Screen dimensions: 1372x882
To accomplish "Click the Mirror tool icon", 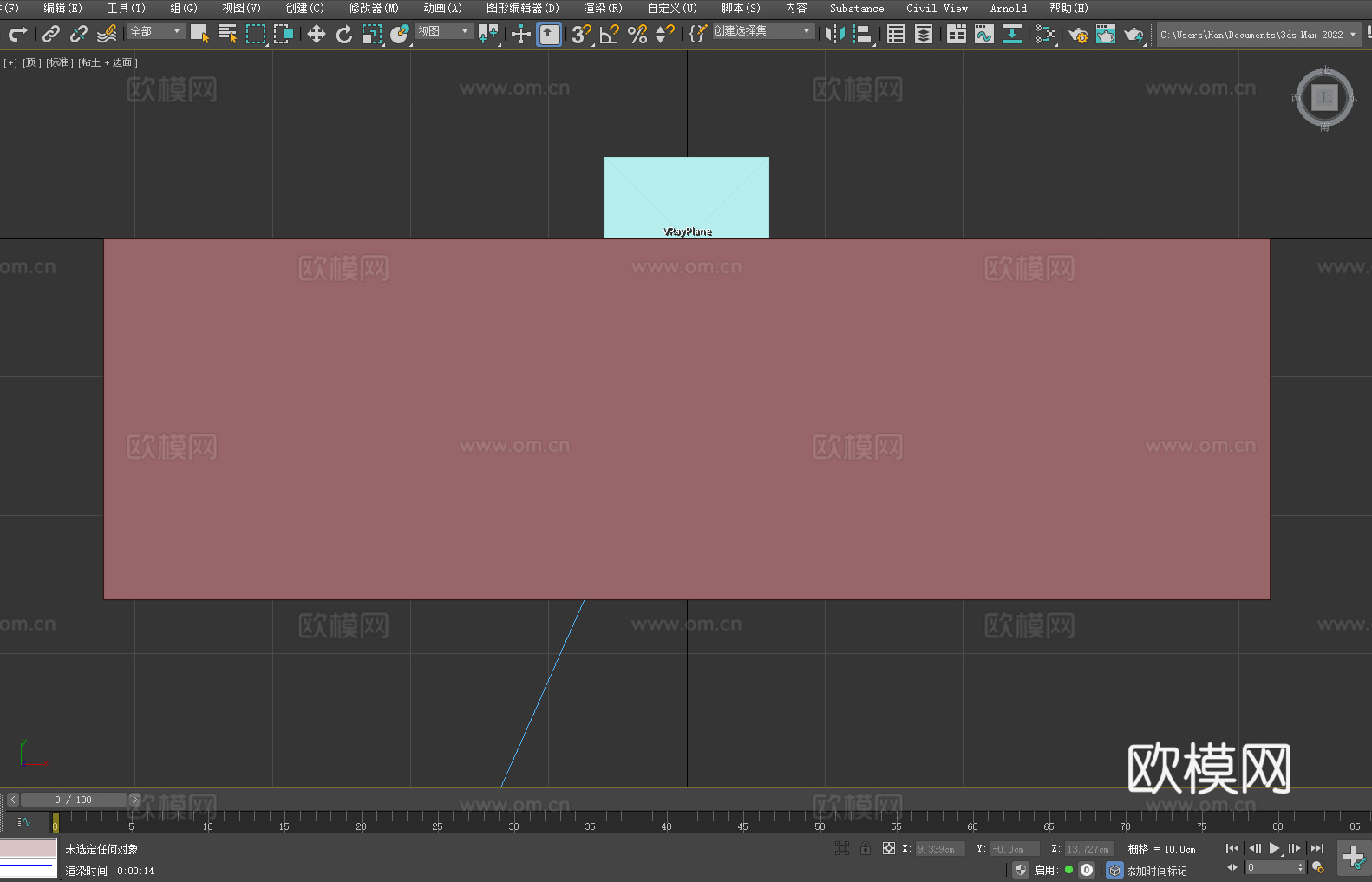I will tap(835, 34).
